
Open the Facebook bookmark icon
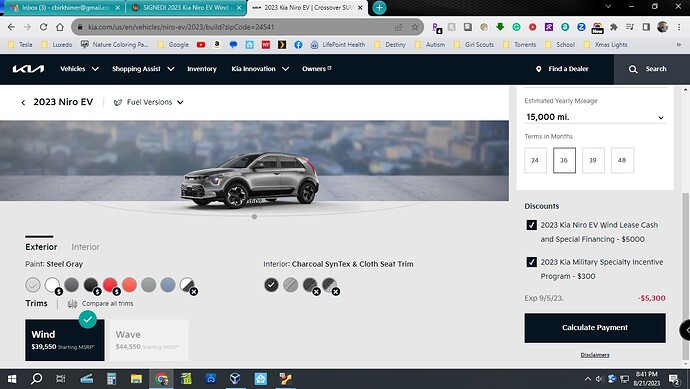[298, 44]
